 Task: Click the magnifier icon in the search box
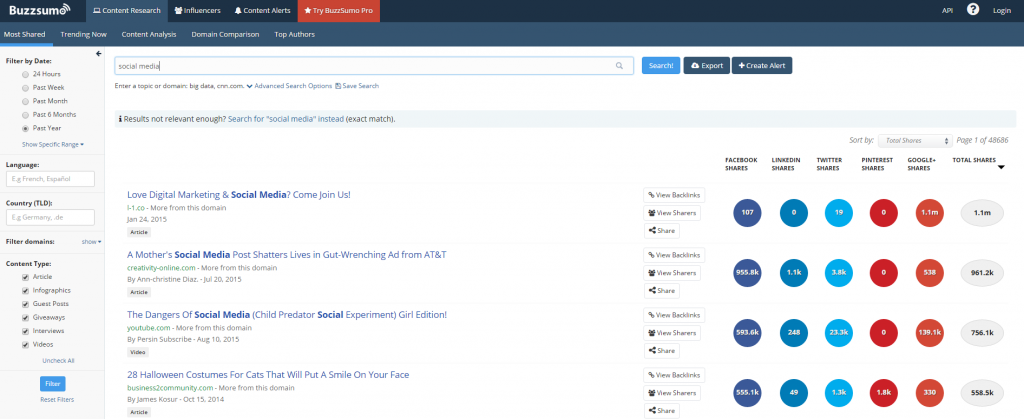[618, 66]
